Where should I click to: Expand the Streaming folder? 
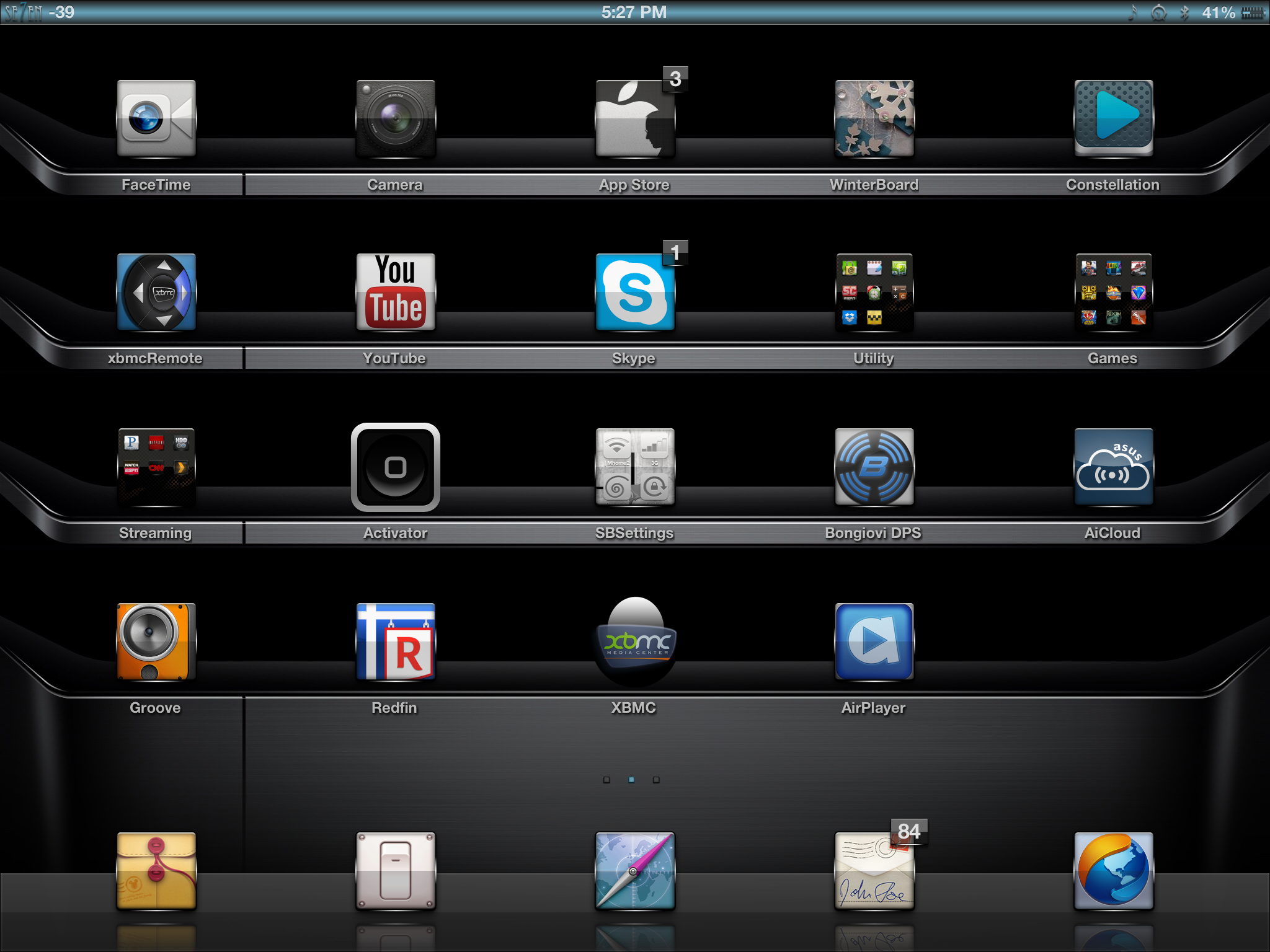point(156,467)
